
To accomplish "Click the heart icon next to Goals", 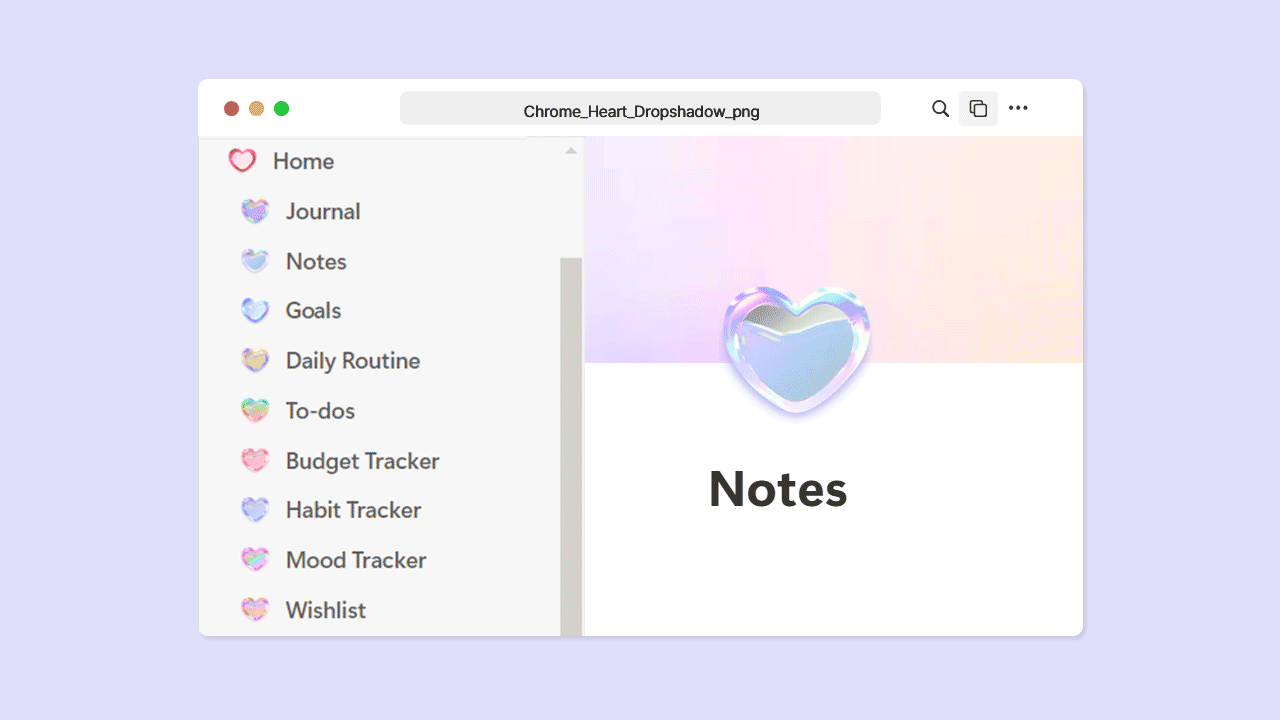I will click(x=255, y=310).
